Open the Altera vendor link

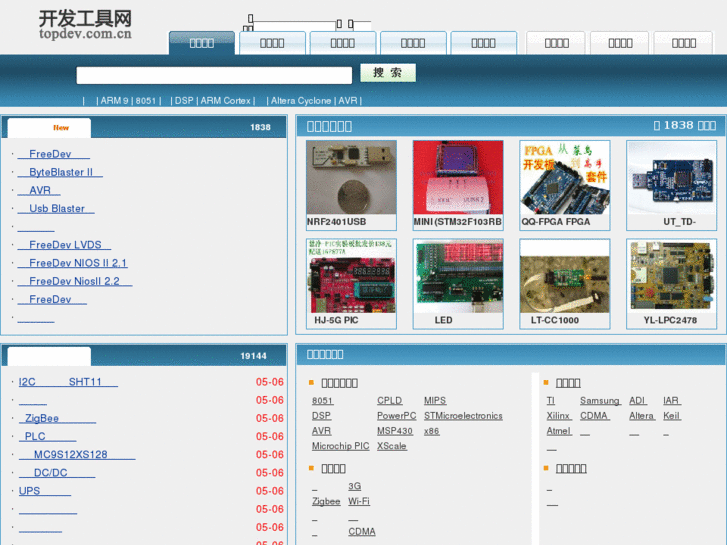(642, 416)
